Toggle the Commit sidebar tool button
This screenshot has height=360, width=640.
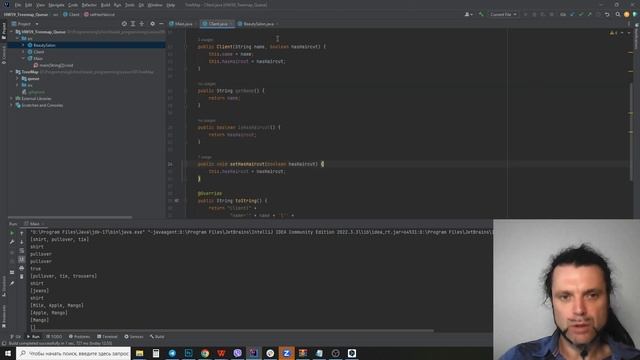click(x=4, y=55)
